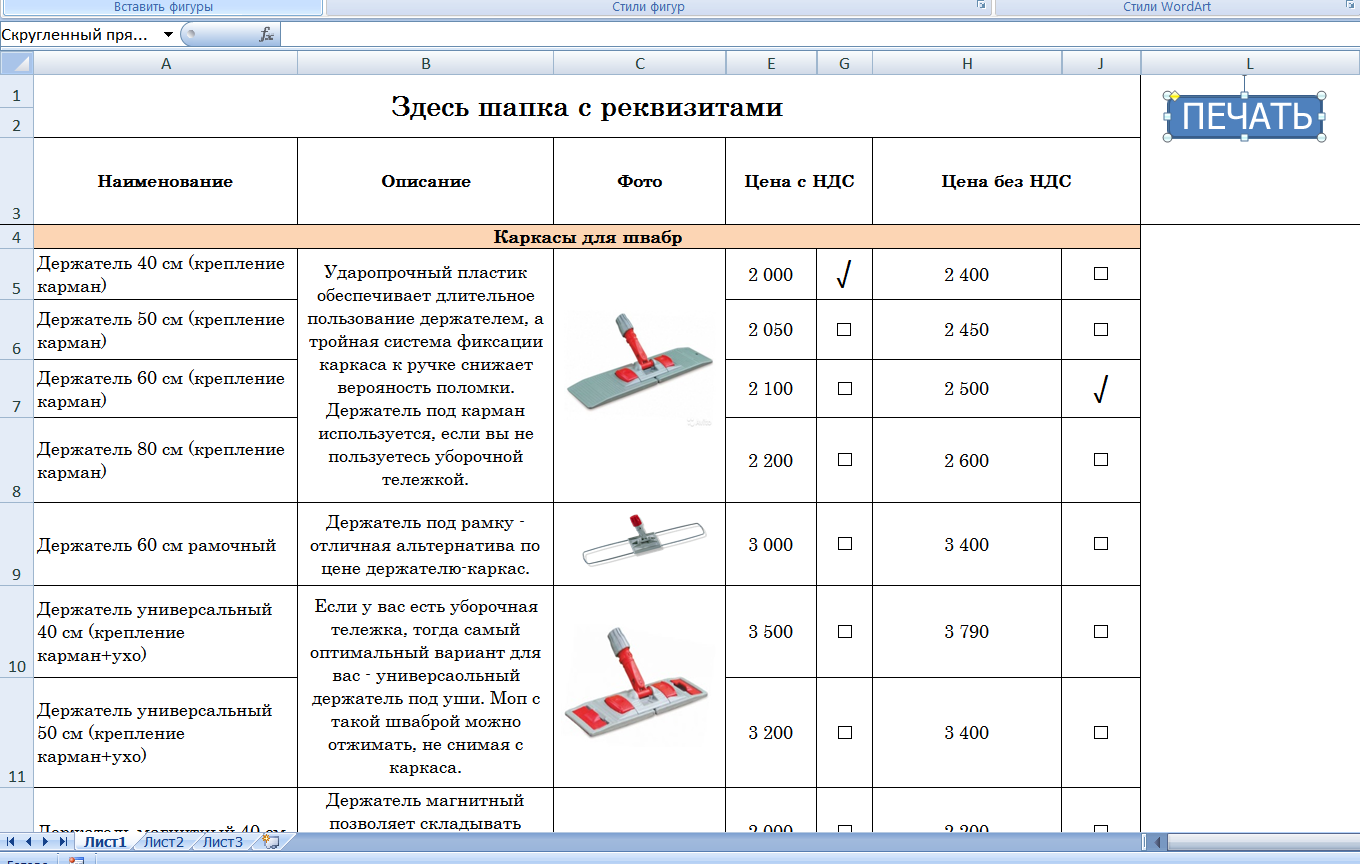The width and height of the screenshot is (1360, 864).
Task: Uncheck the checkmark next to price 2 000
Action: point(844,275)
